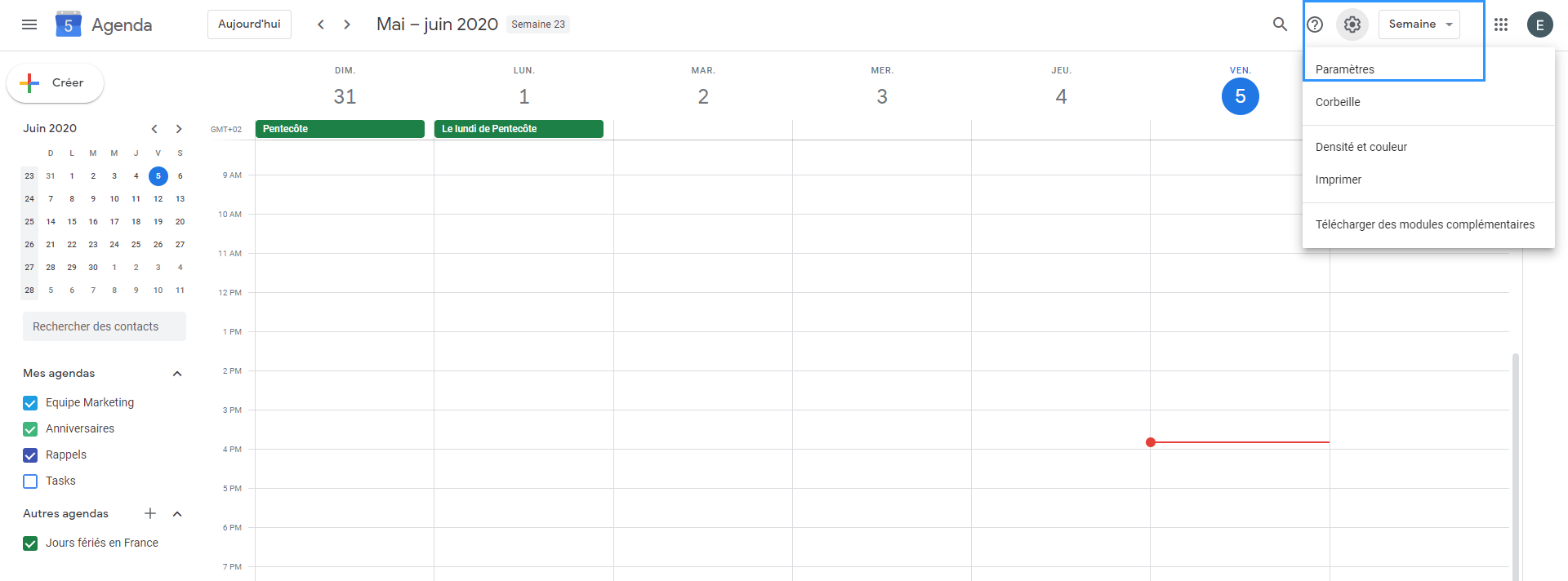Hide the Jours fériés en France calendar

30,543
